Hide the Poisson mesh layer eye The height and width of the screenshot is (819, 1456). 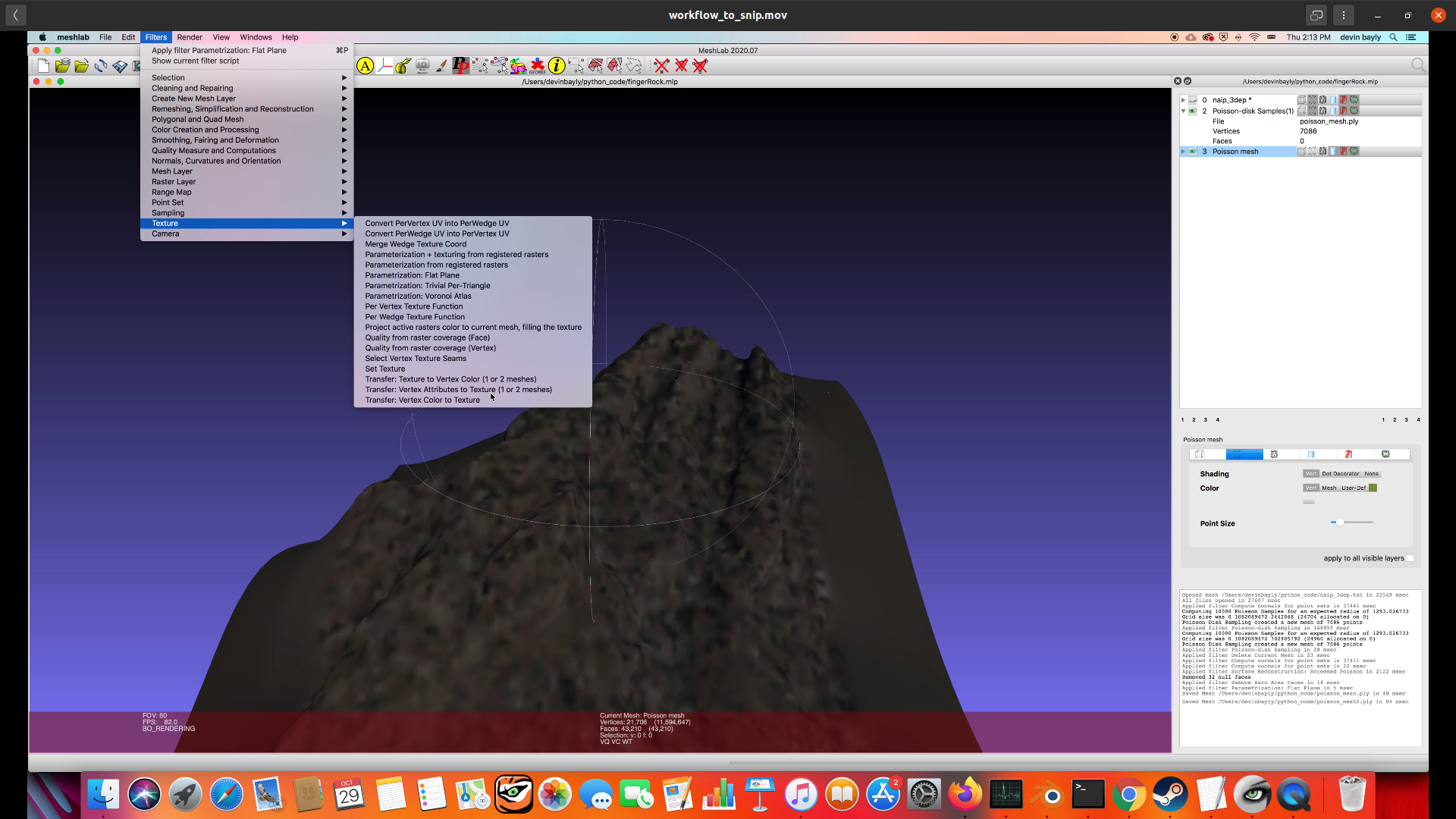pos(1193,152)
